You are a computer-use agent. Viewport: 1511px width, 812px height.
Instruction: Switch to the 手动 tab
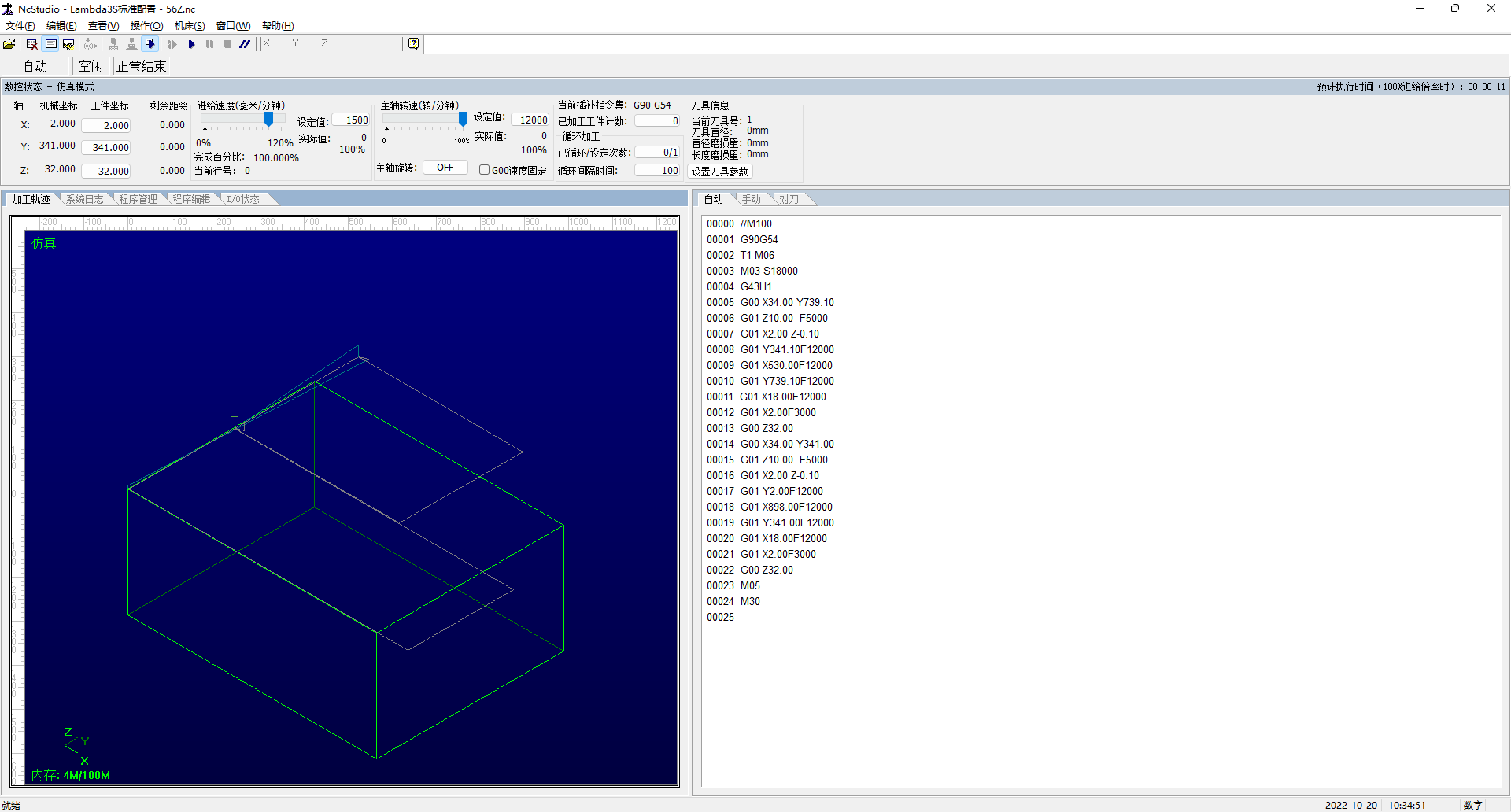(751, 199)
